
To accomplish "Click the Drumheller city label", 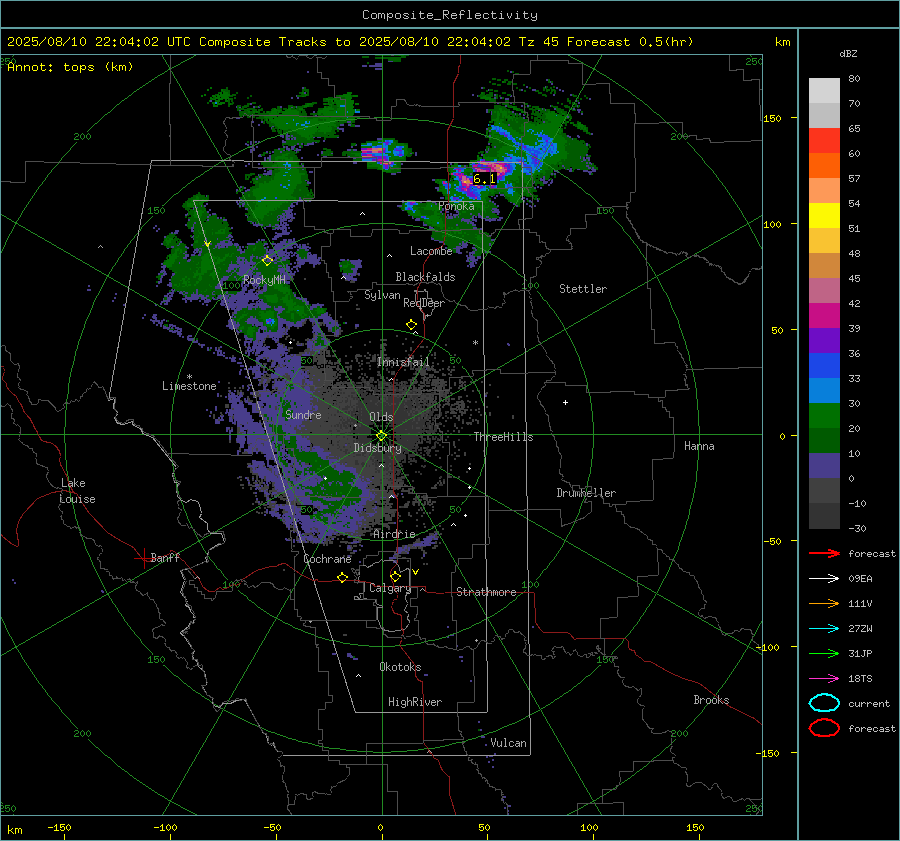I will tap(586, 493).
